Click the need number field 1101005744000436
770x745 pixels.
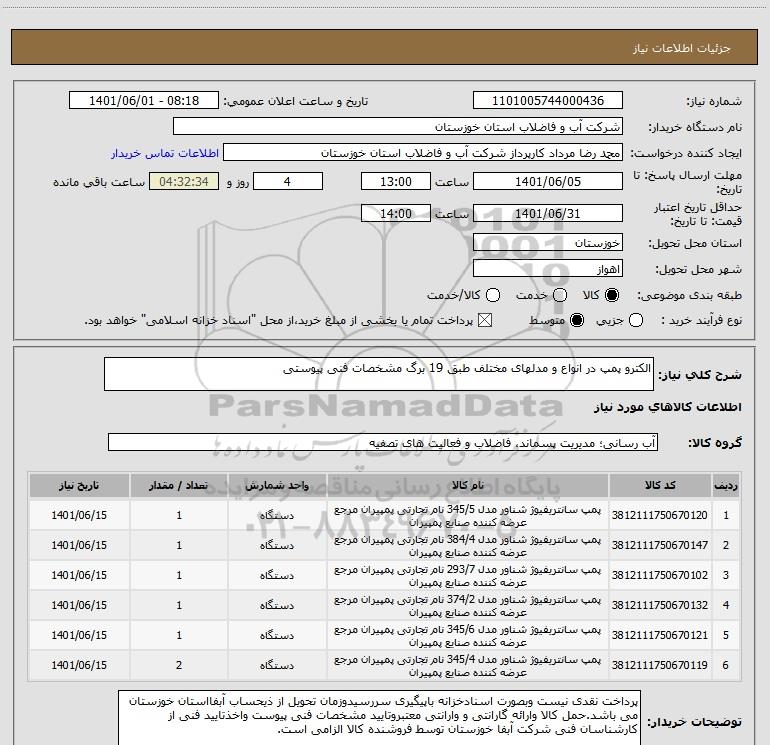pos(548,101)
